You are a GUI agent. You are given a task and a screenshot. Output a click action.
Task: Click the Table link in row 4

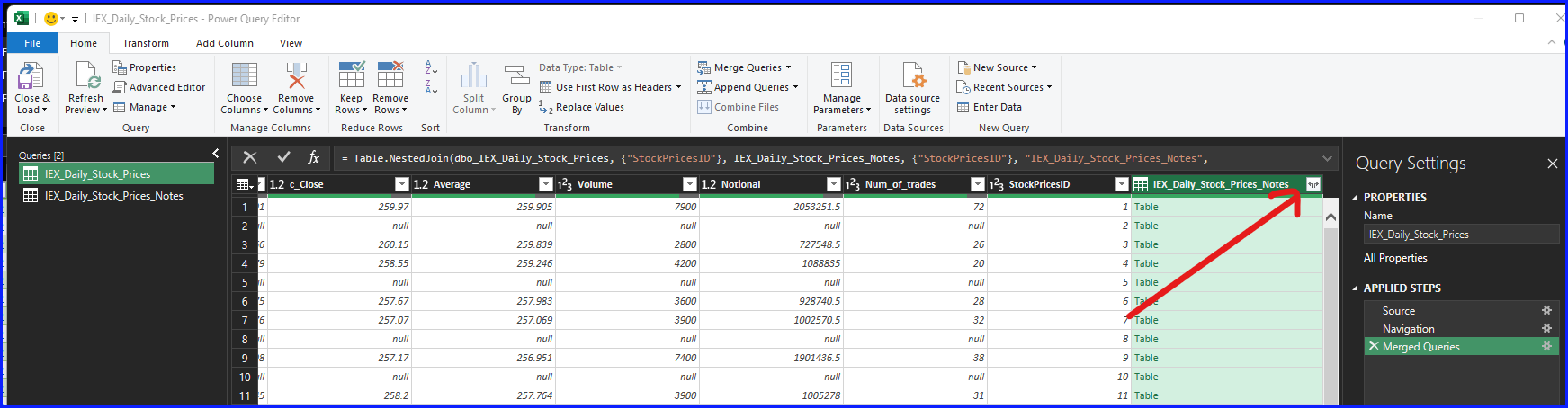[1146, 263]
